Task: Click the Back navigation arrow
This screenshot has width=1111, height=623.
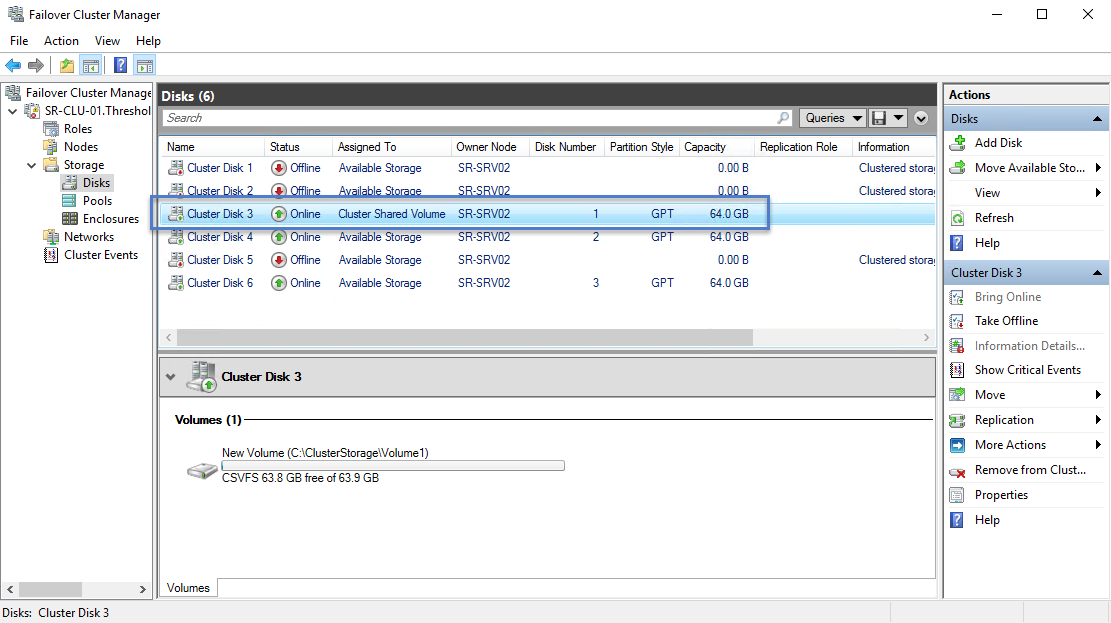Action: click(13, 66)
